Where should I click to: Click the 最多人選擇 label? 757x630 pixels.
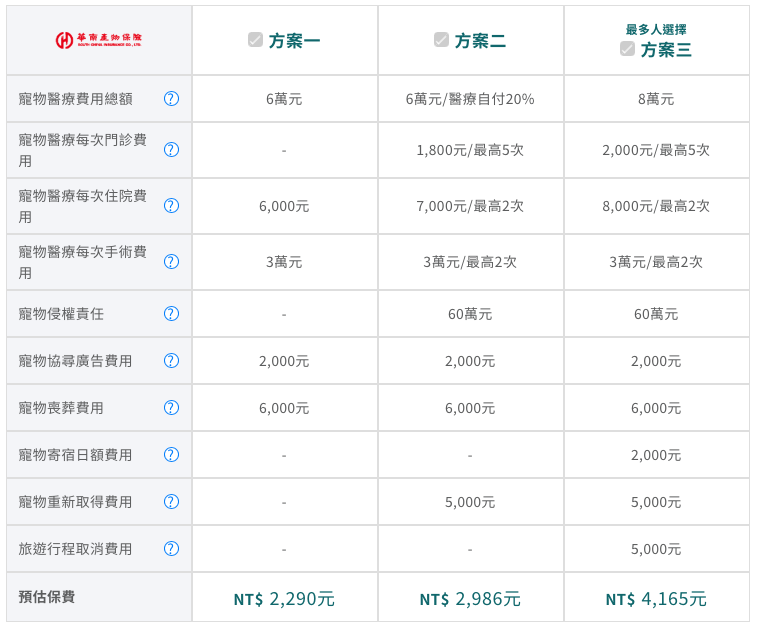pyautogui.click(x=656, y=30)
